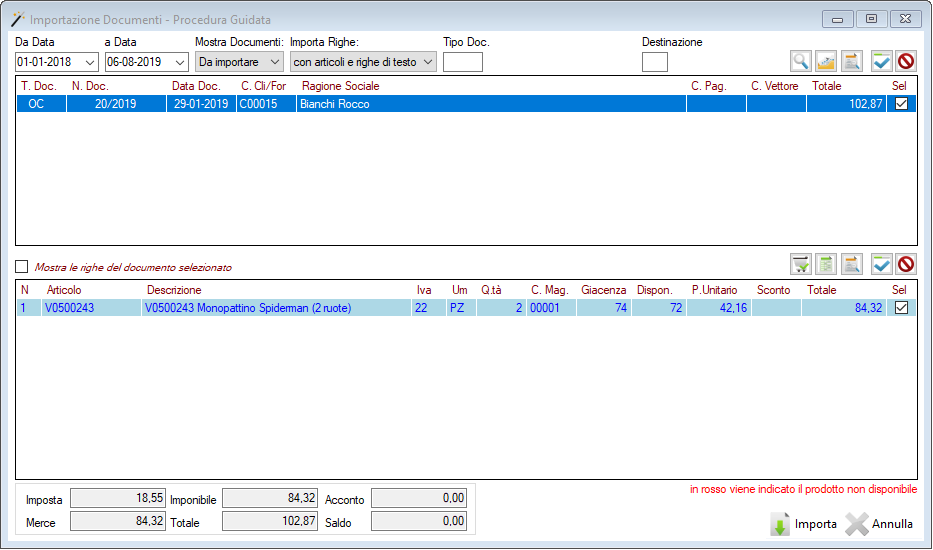The width and height of the screenshot is (933, 550).
Task: Expand the 'Mostra Documenti' dropdown
Action: click(275, 62)
